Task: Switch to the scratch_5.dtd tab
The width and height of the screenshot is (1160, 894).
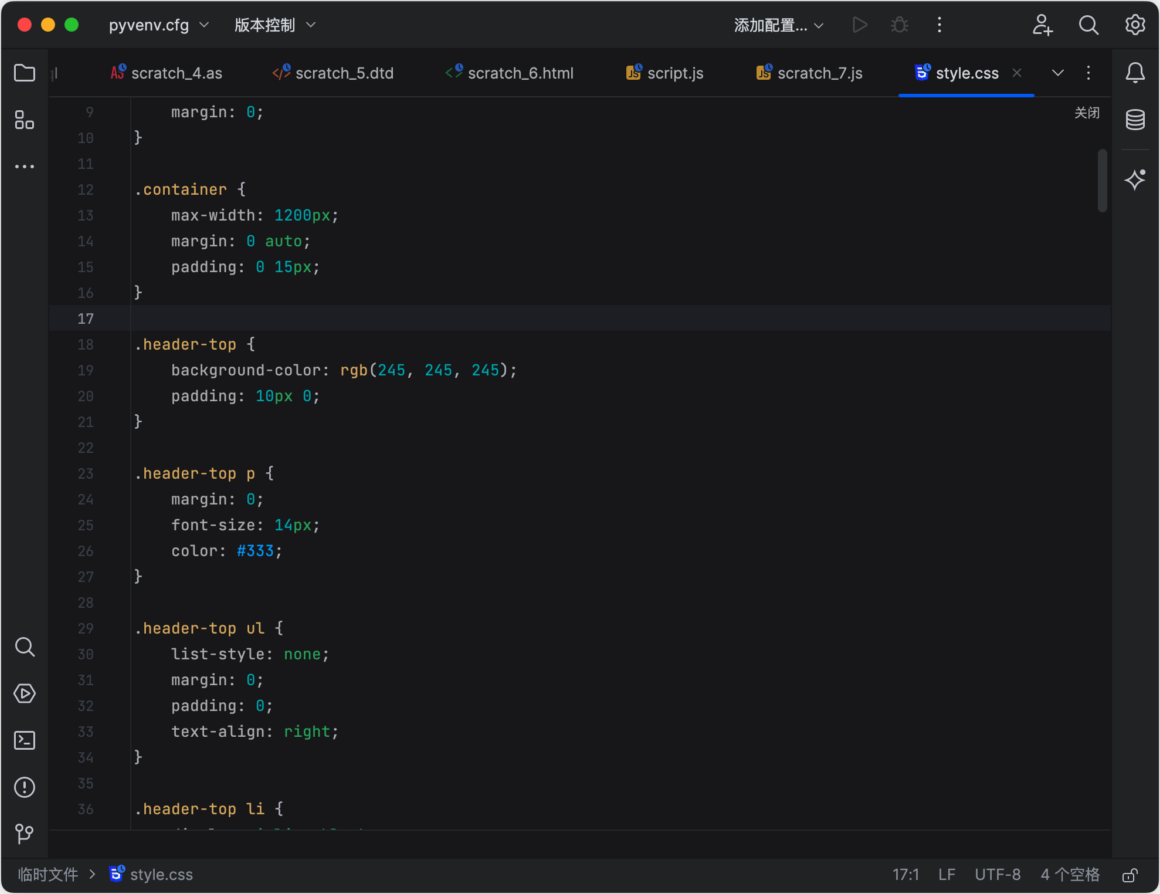Action: pyautogui.click(x=333, y=73)
